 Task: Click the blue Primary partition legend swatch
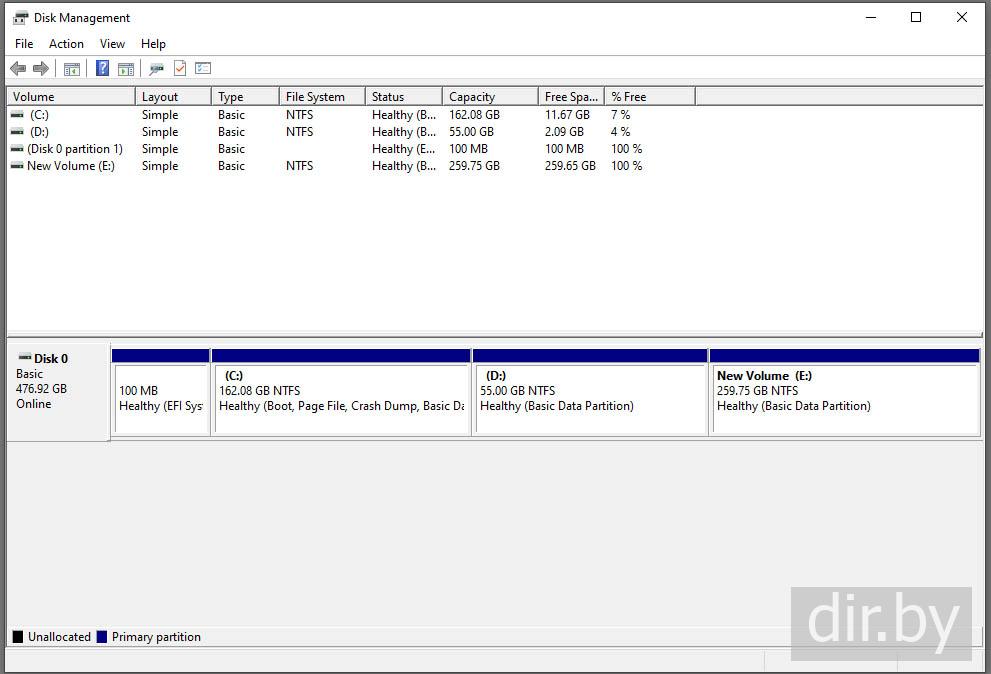(x=102, y=637)
